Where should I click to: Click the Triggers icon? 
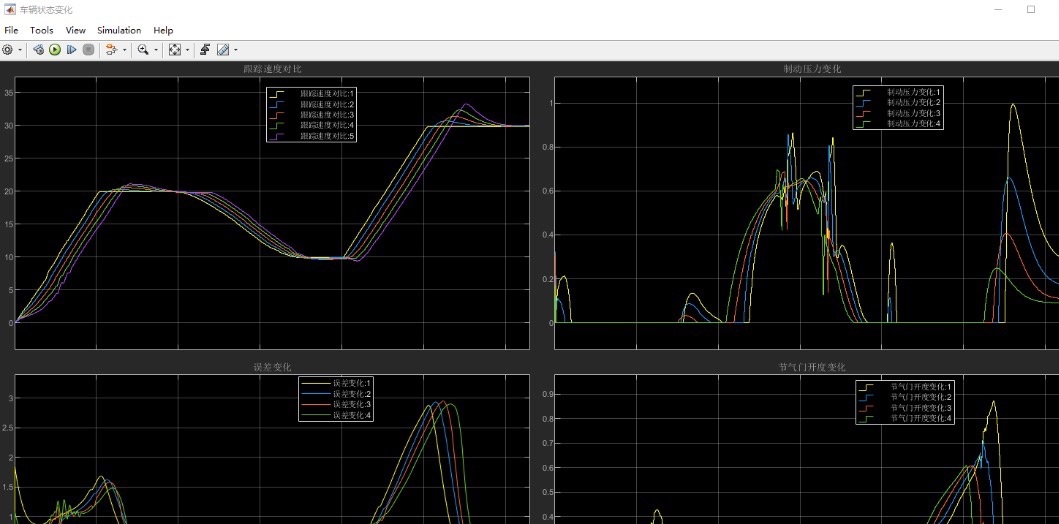pos(205,50)
